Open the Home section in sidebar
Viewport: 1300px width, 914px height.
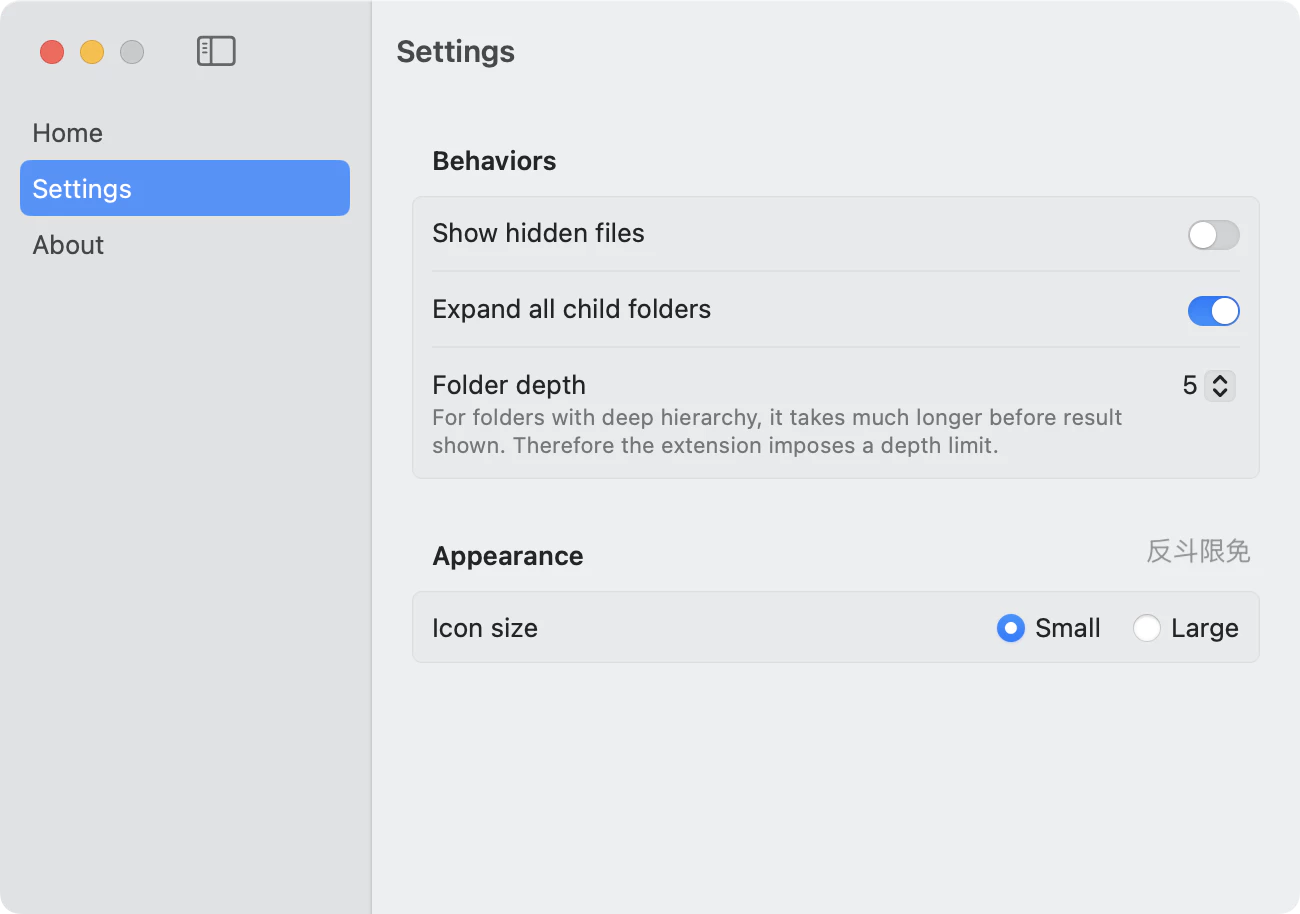[68, 133]
